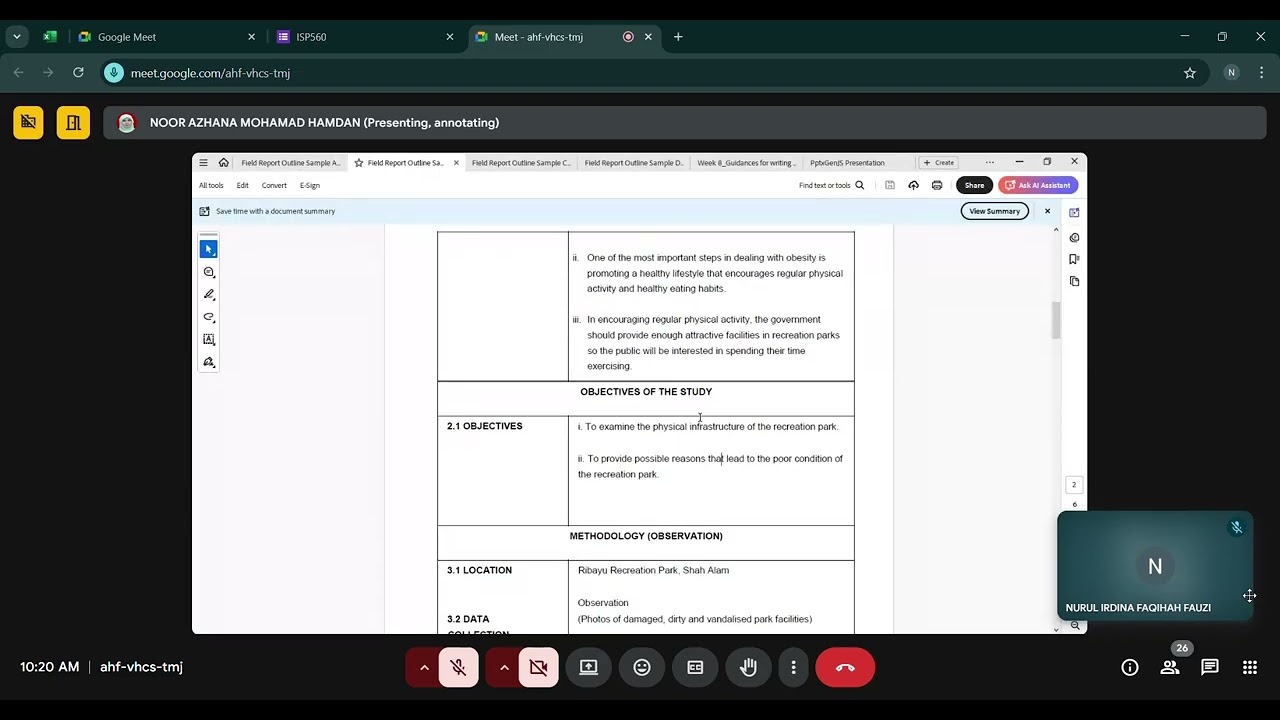Click the Chrome address bar URL
The image size is (1280, 720).
(x=210, y=73)
